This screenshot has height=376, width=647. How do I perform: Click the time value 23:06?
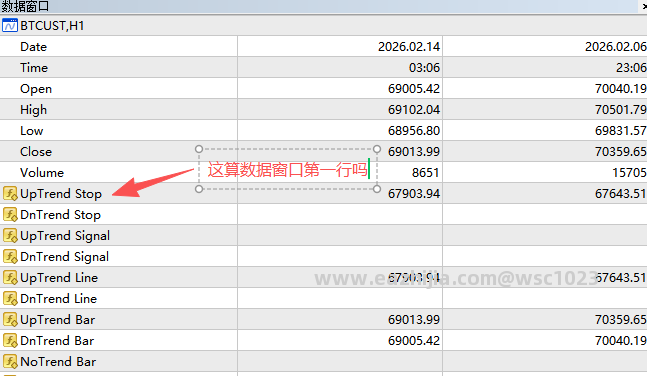click(x=631, y=68)
